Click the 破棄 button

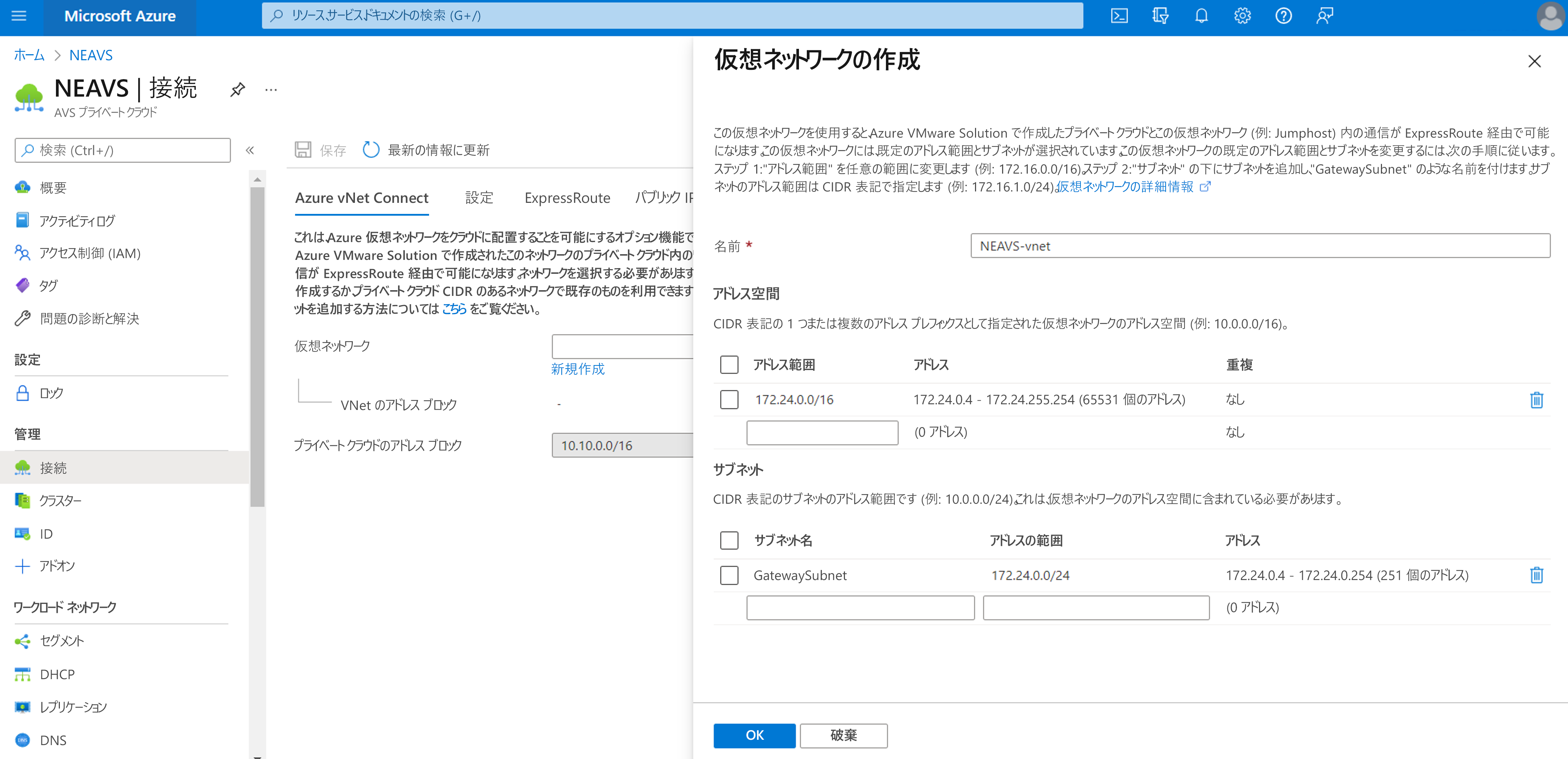pos(843,735)
